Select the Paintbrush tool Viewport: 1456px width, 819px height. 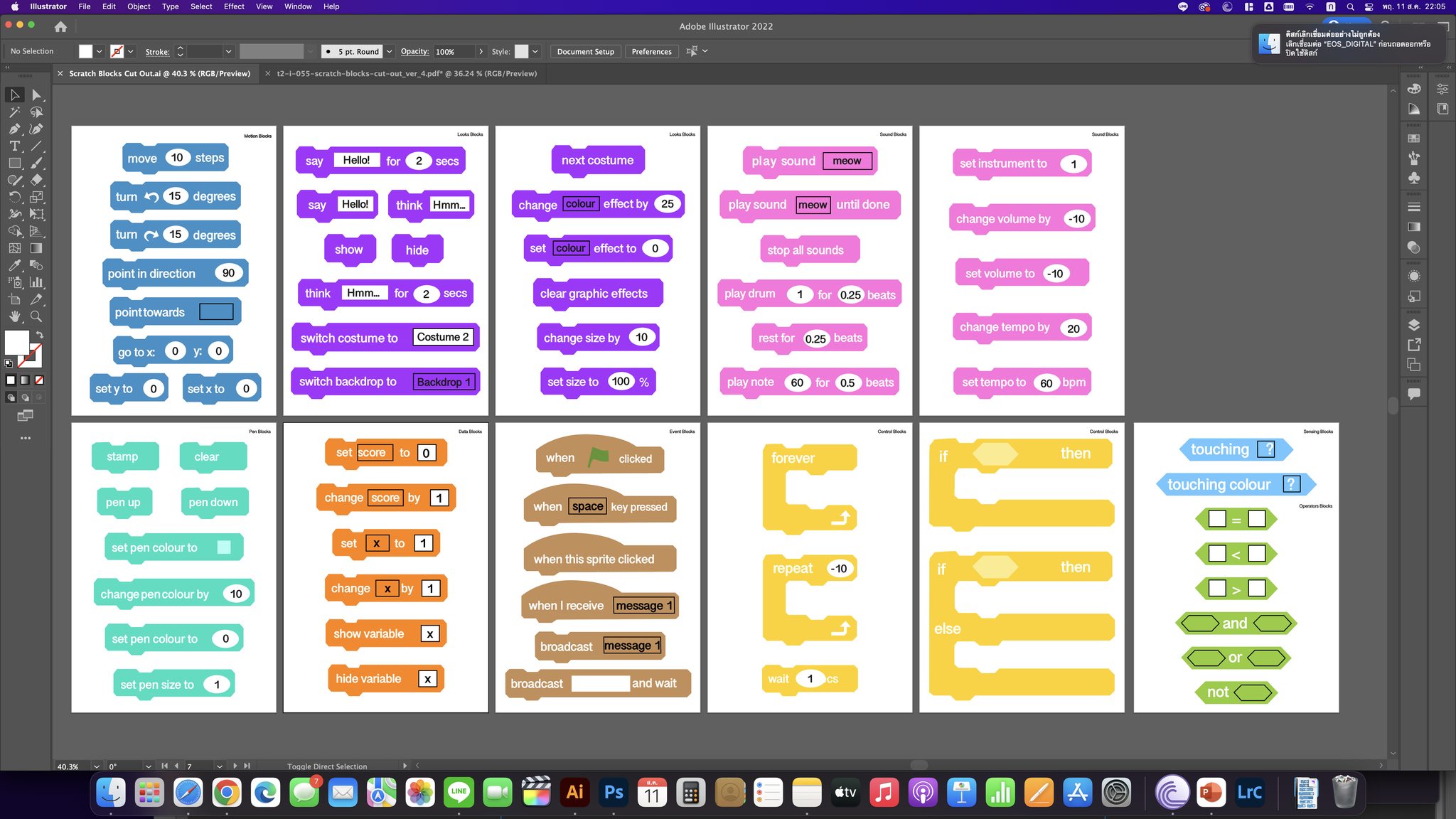pos(36,163)
